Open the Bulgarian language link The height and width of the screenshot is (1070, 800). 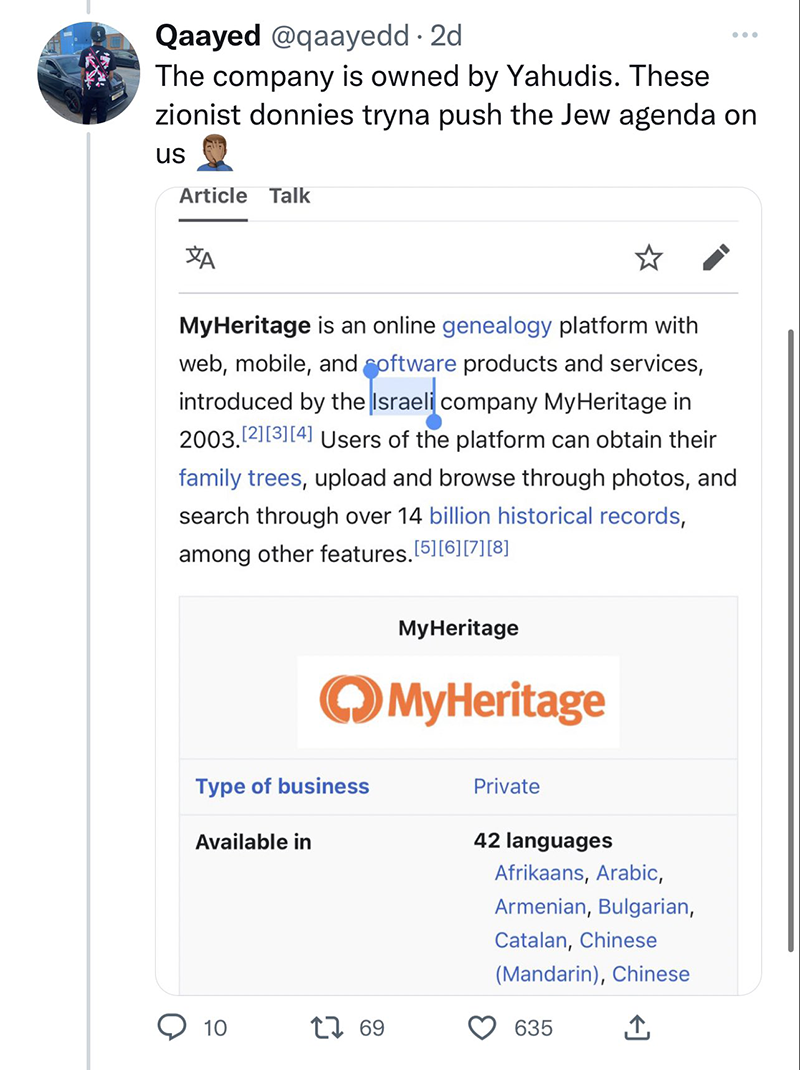coord(643,906)
